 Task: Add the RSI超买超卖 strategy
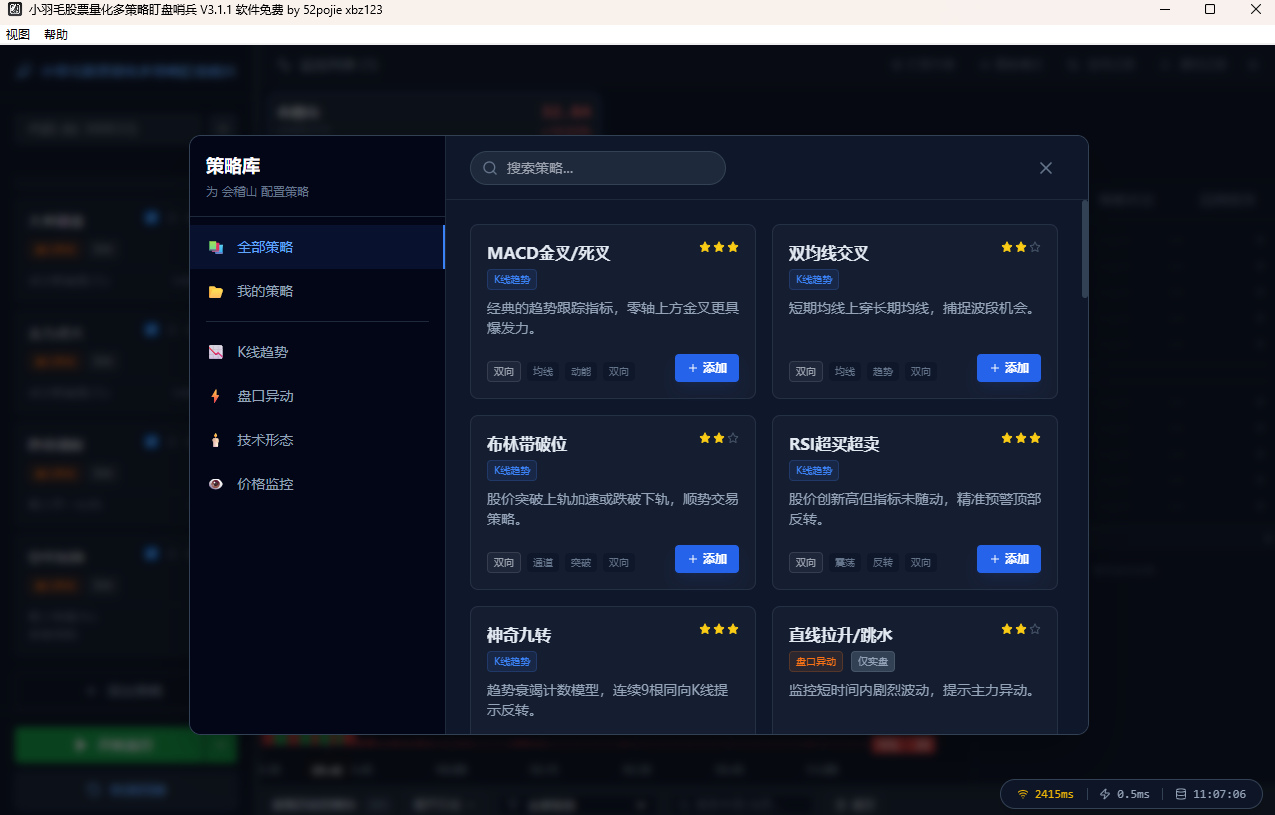point(1009,559)
